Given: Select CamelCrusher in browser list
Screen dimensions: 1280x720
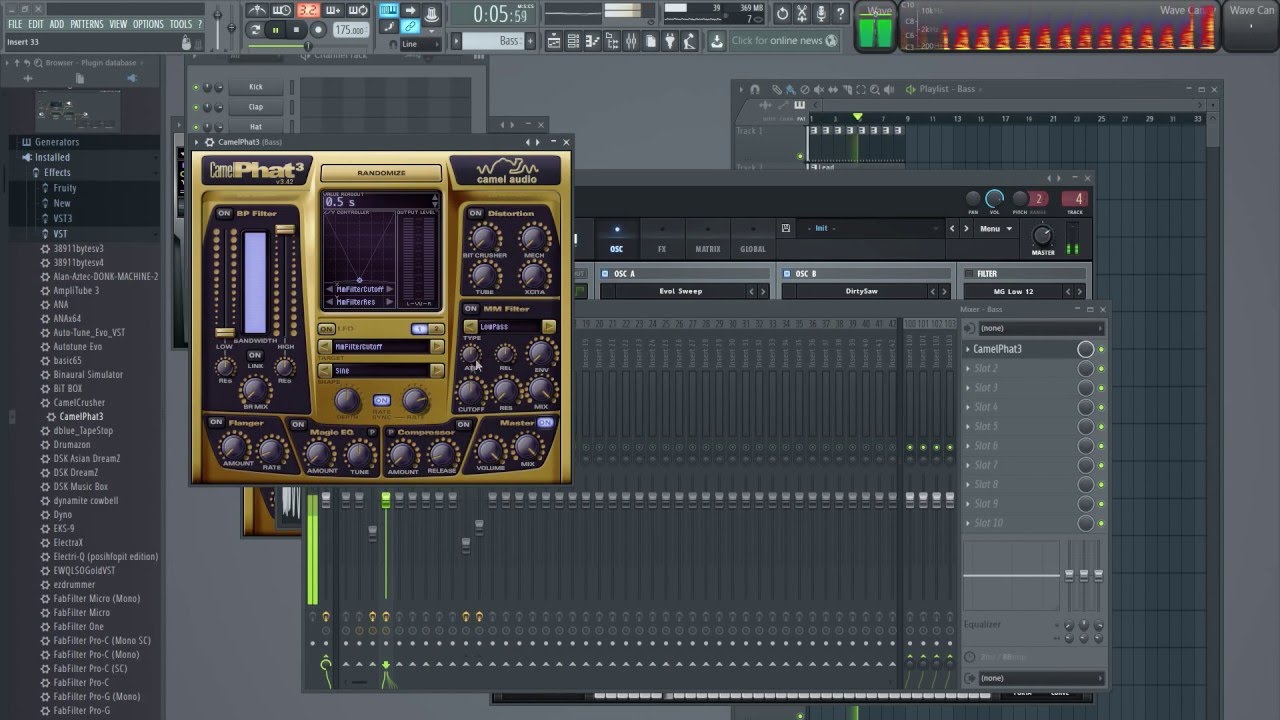Looking at the screenshot, I should 79,403.
